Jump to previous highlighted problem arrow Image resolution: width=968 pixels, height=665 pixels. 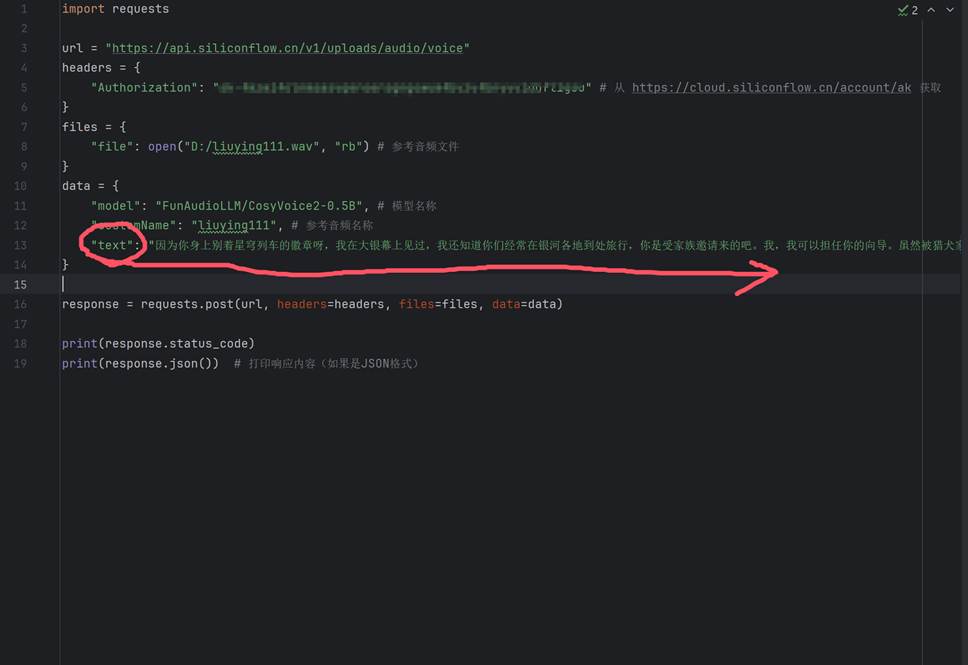pos(931,10)
